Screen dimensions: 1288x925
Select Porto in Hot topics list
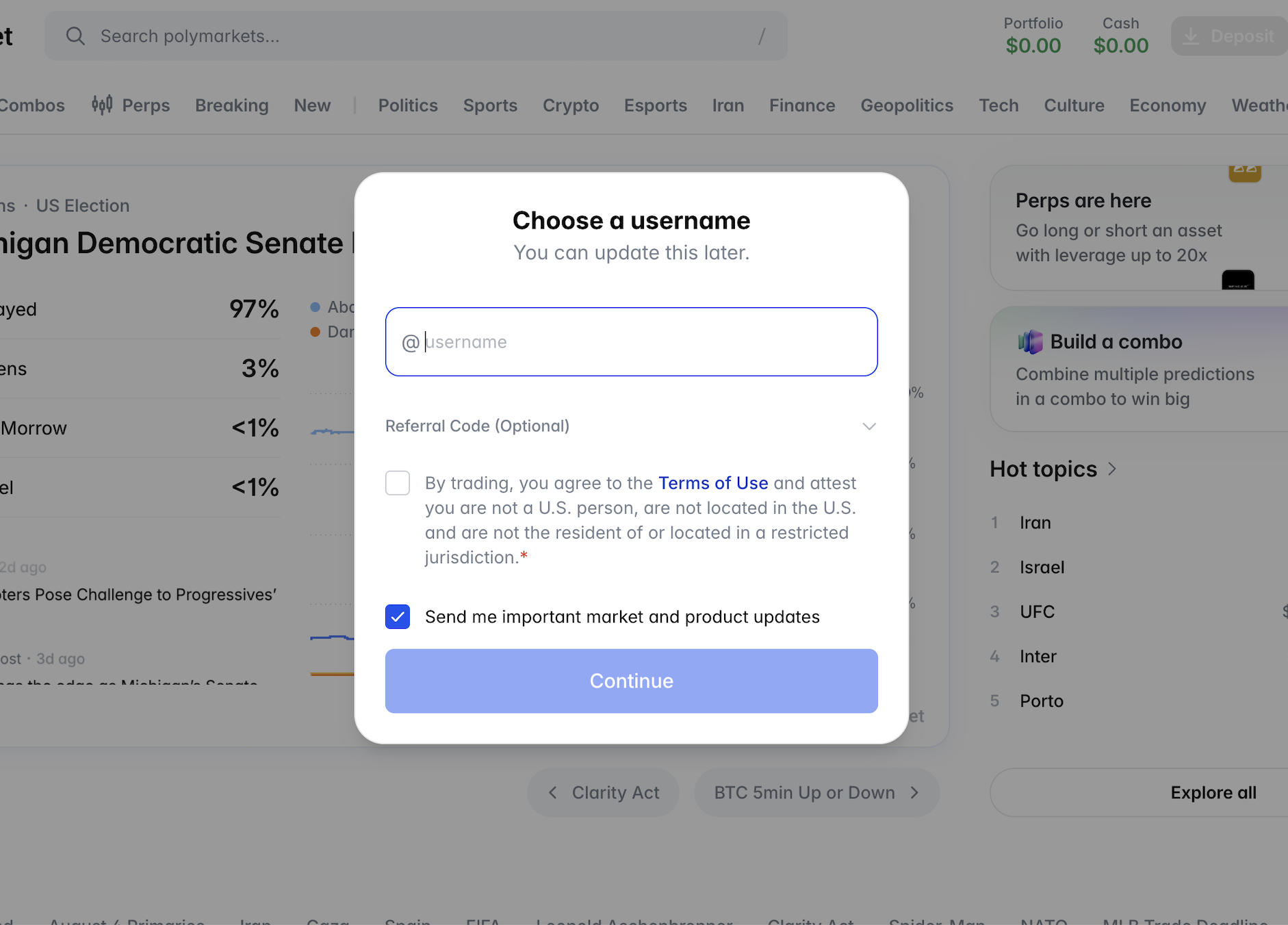pyautogui.click(x=1041, y=701)
